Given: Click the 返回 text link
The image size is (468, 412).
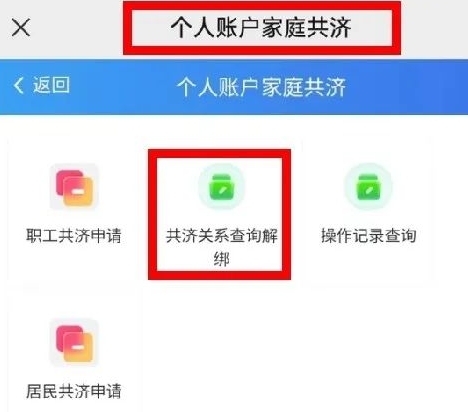Looking at the screenshot, I should coord(51,85).
